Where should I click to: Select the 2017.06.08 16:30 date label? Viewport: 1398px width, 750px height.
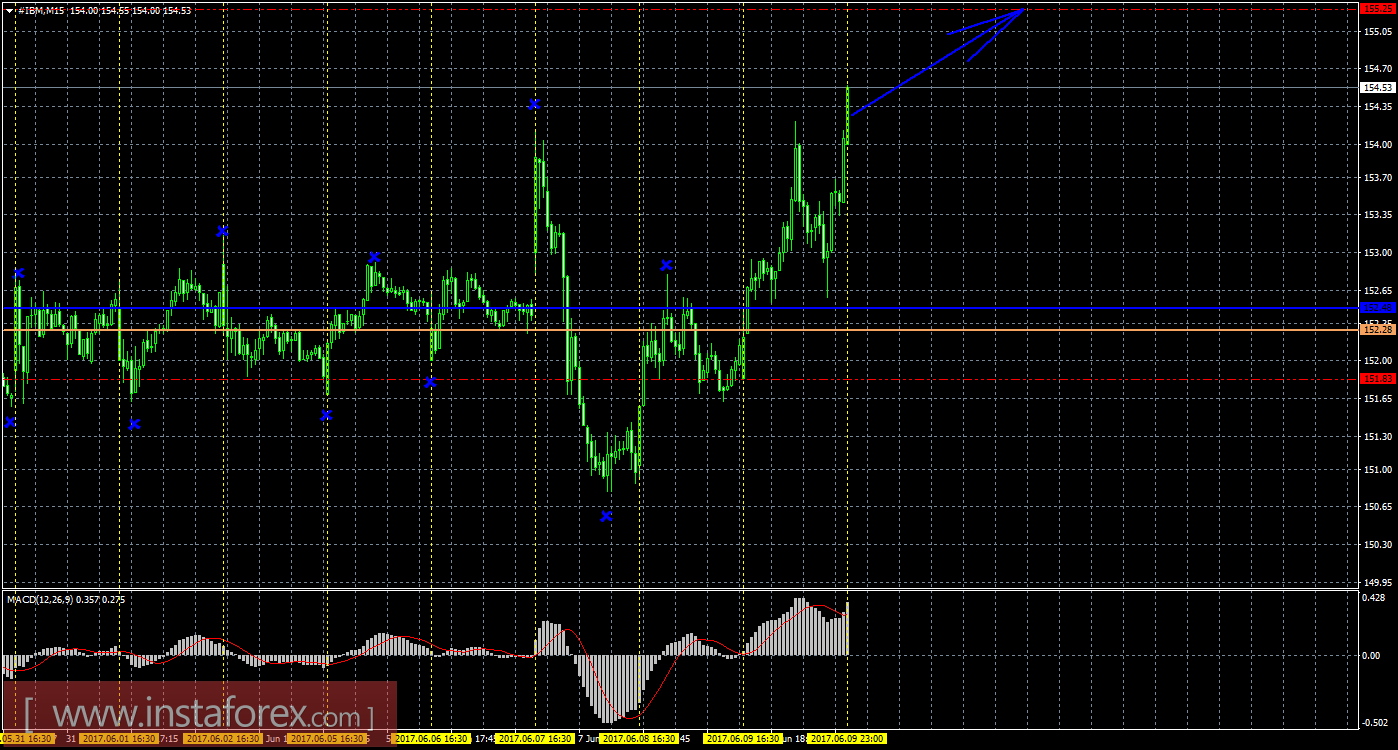click(640, 739)
